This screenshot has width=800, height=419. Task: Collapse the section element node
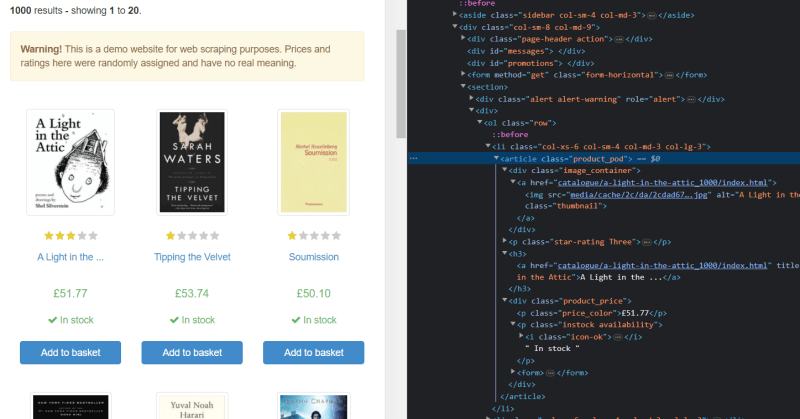point(463,87)
